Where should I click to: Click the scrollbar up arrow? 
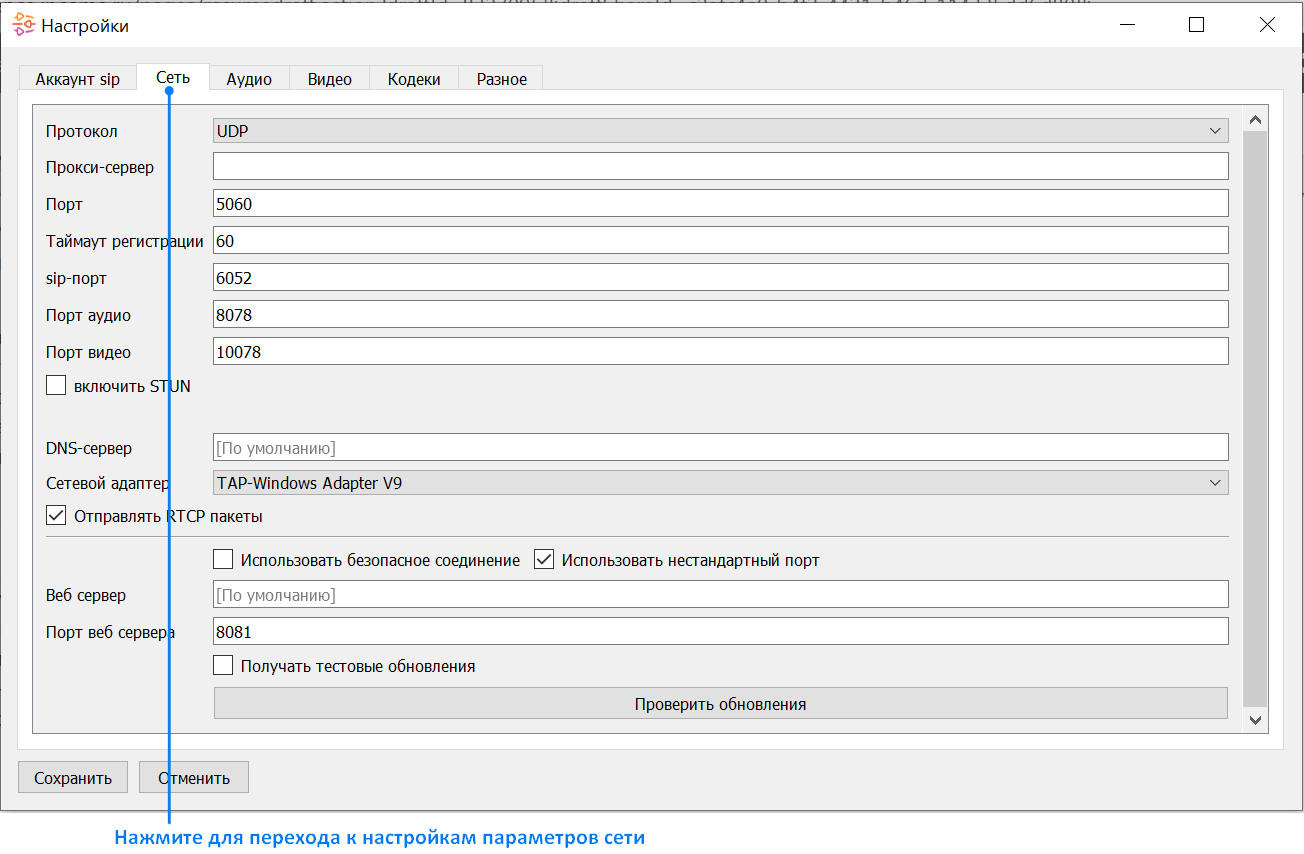pyautogui.click(x=1255, y=119)
